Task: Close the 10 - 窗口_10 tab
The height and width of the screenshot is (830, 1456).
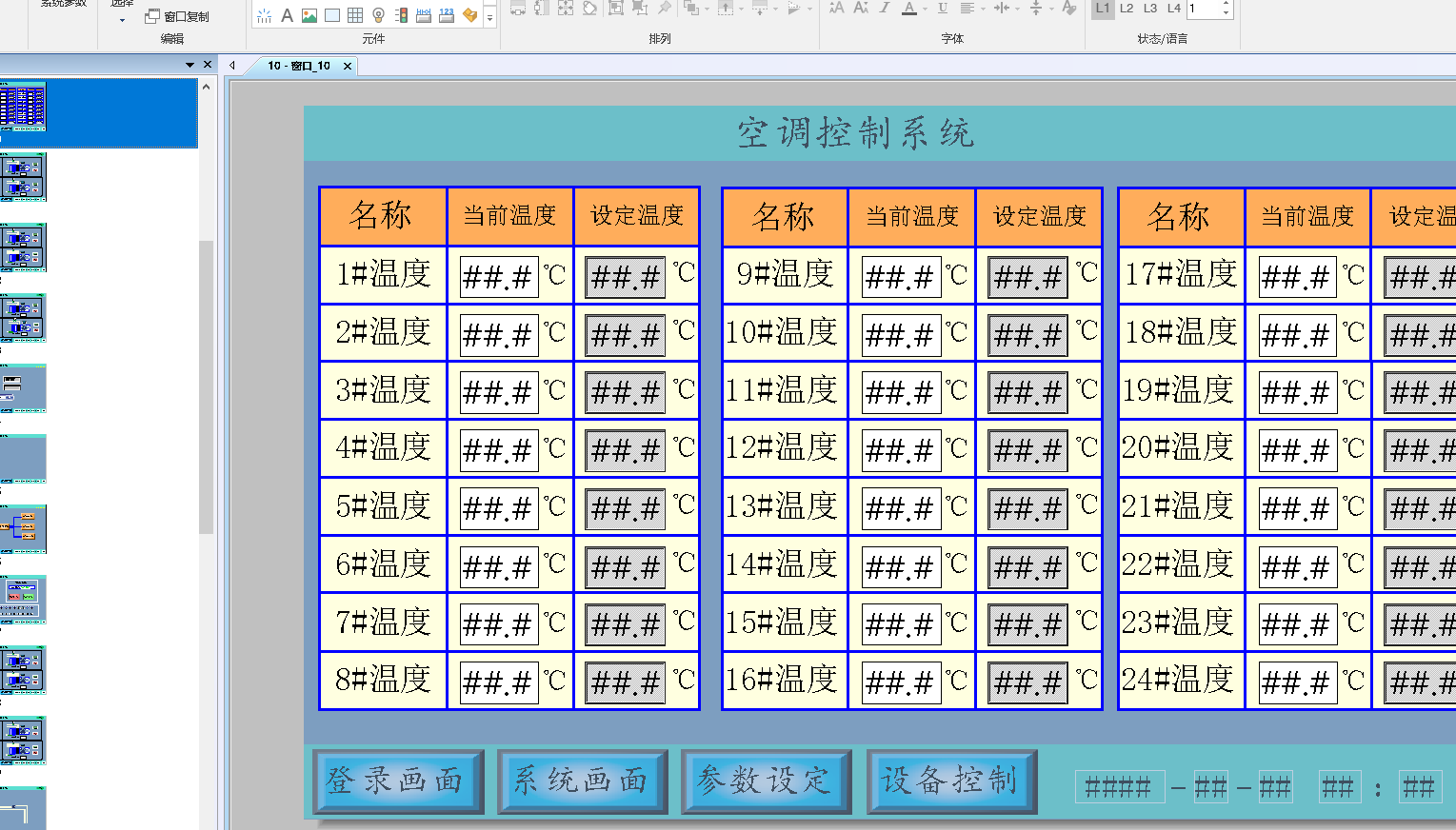Action: (x=348, y=66)
